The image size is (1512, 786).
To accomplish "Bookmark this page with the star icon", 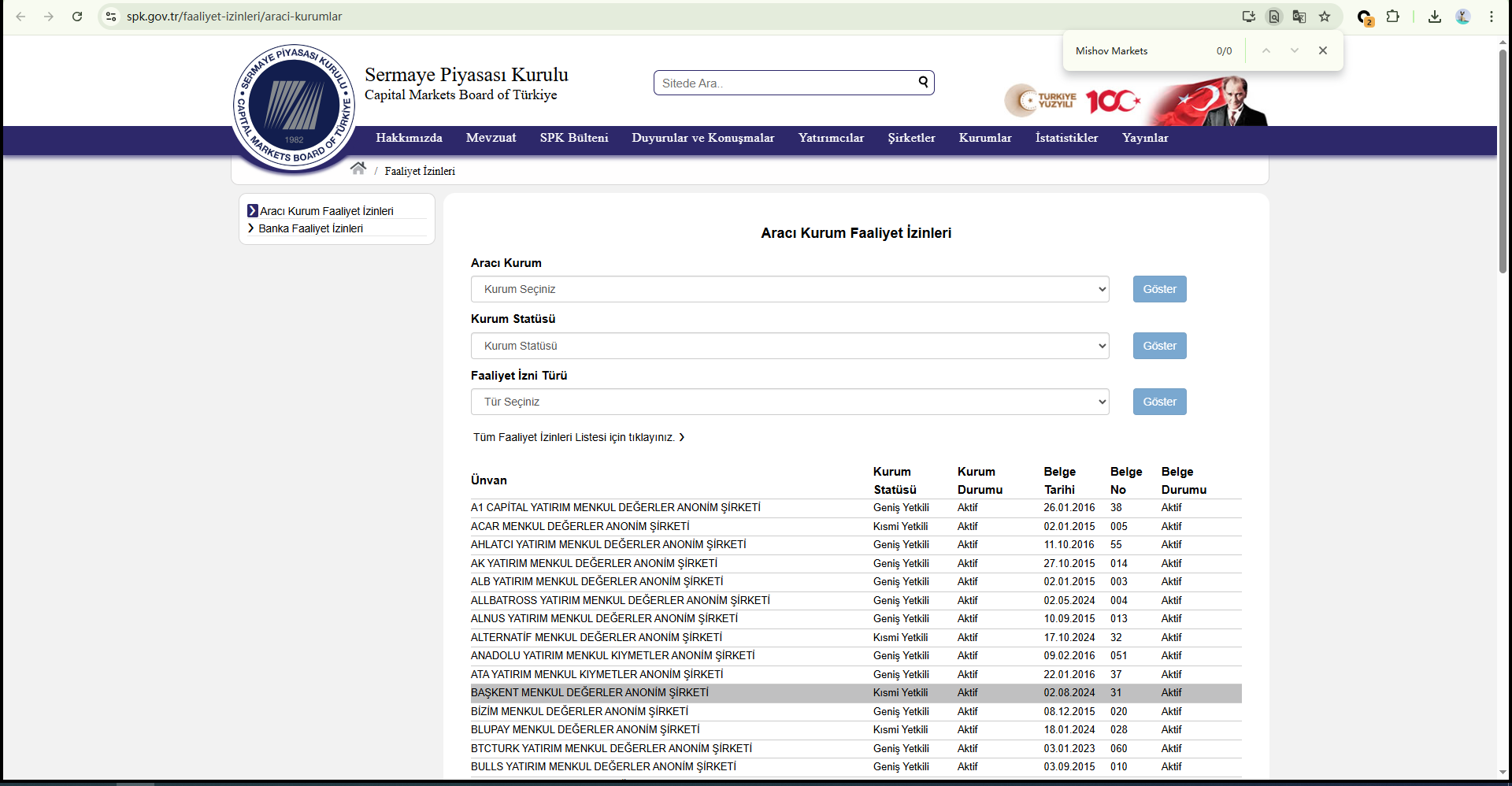I will click(1325, 17).
